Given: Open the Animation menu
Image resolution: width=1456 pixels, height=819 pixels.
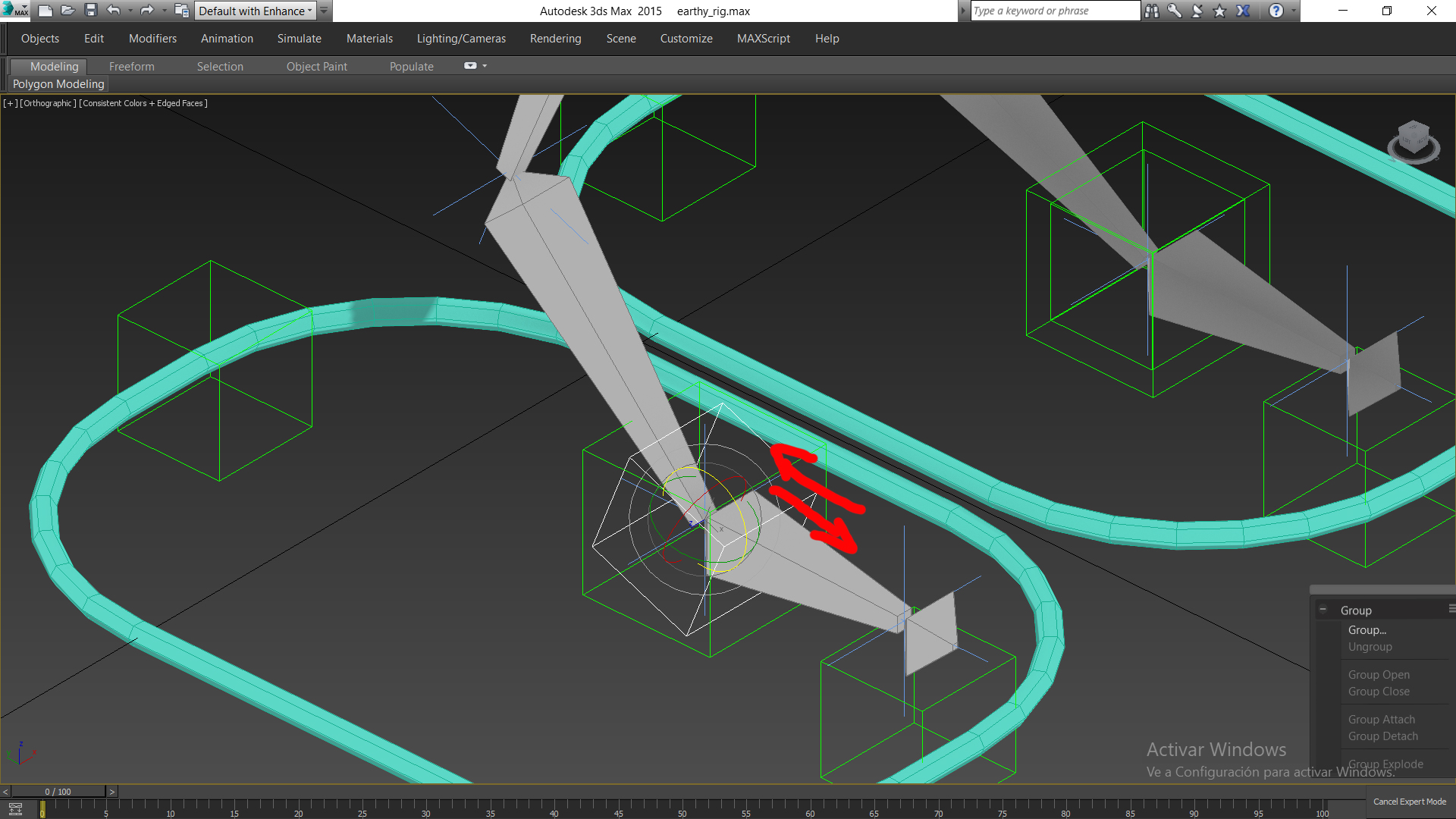Looking at the screenshot, I should click(x=227, y=39).
